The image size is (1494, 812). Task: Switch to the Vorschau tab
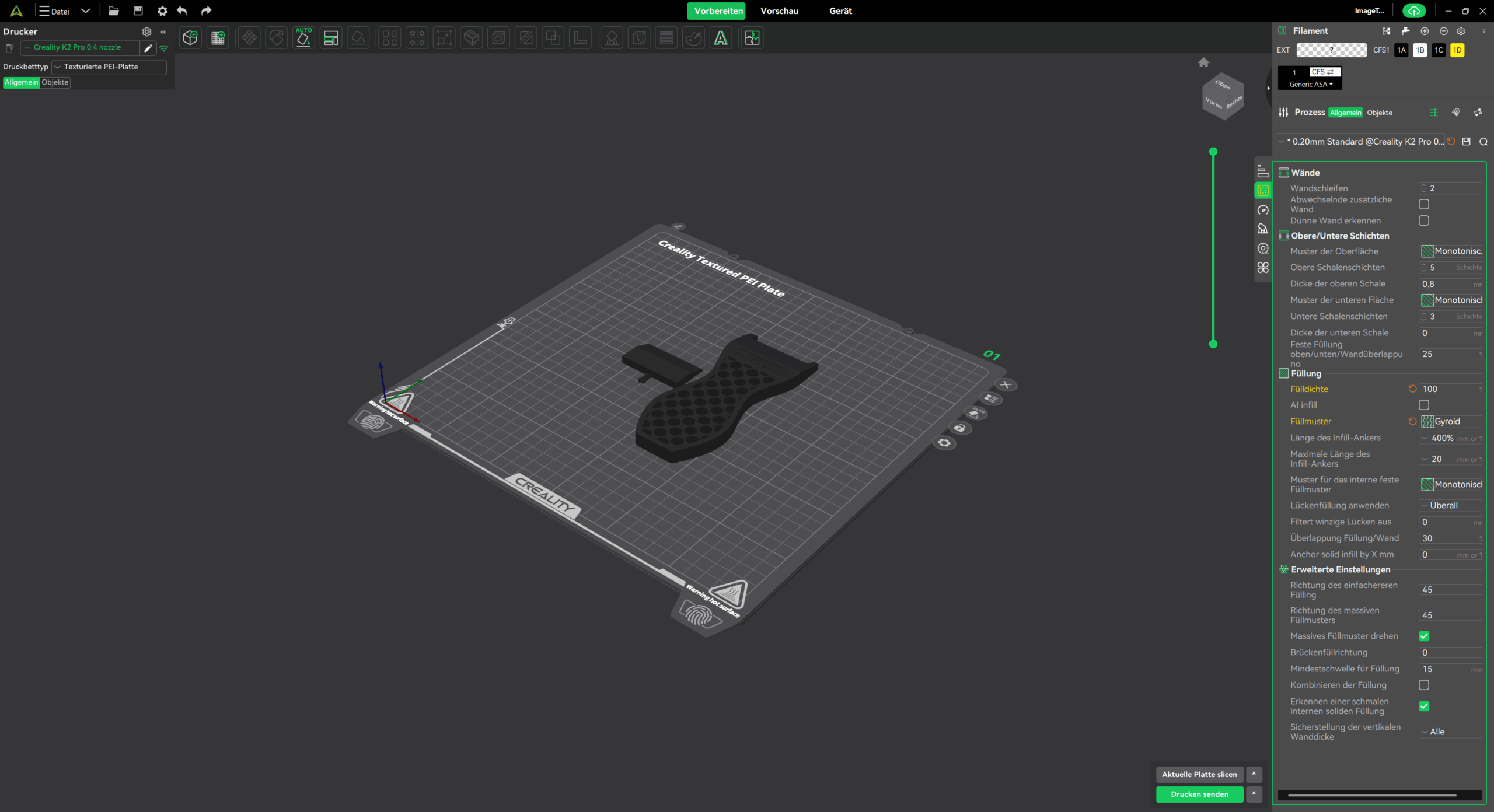tap(779, 11)
